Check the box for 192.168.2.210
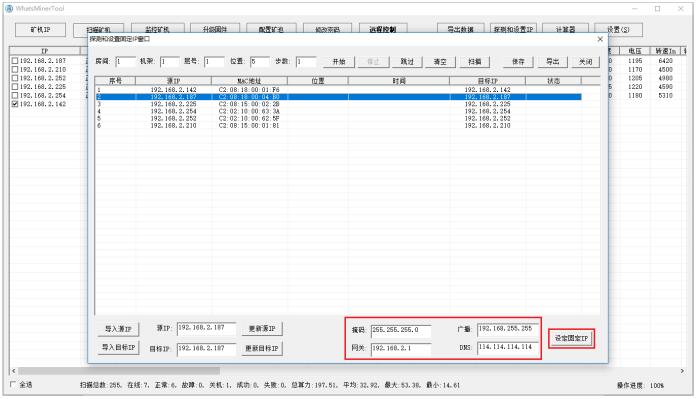Image resolution: width=697 pixels, height=399 pixels. 15,69
